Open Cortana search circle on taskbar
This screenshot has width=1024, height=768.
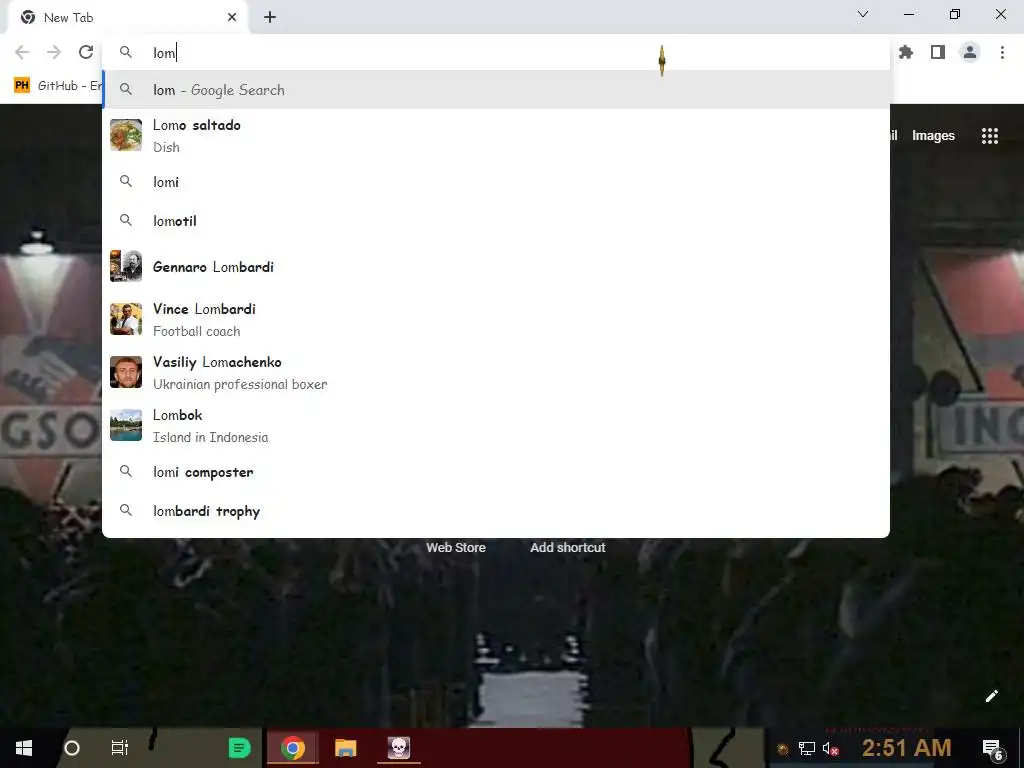click(72, 748)
